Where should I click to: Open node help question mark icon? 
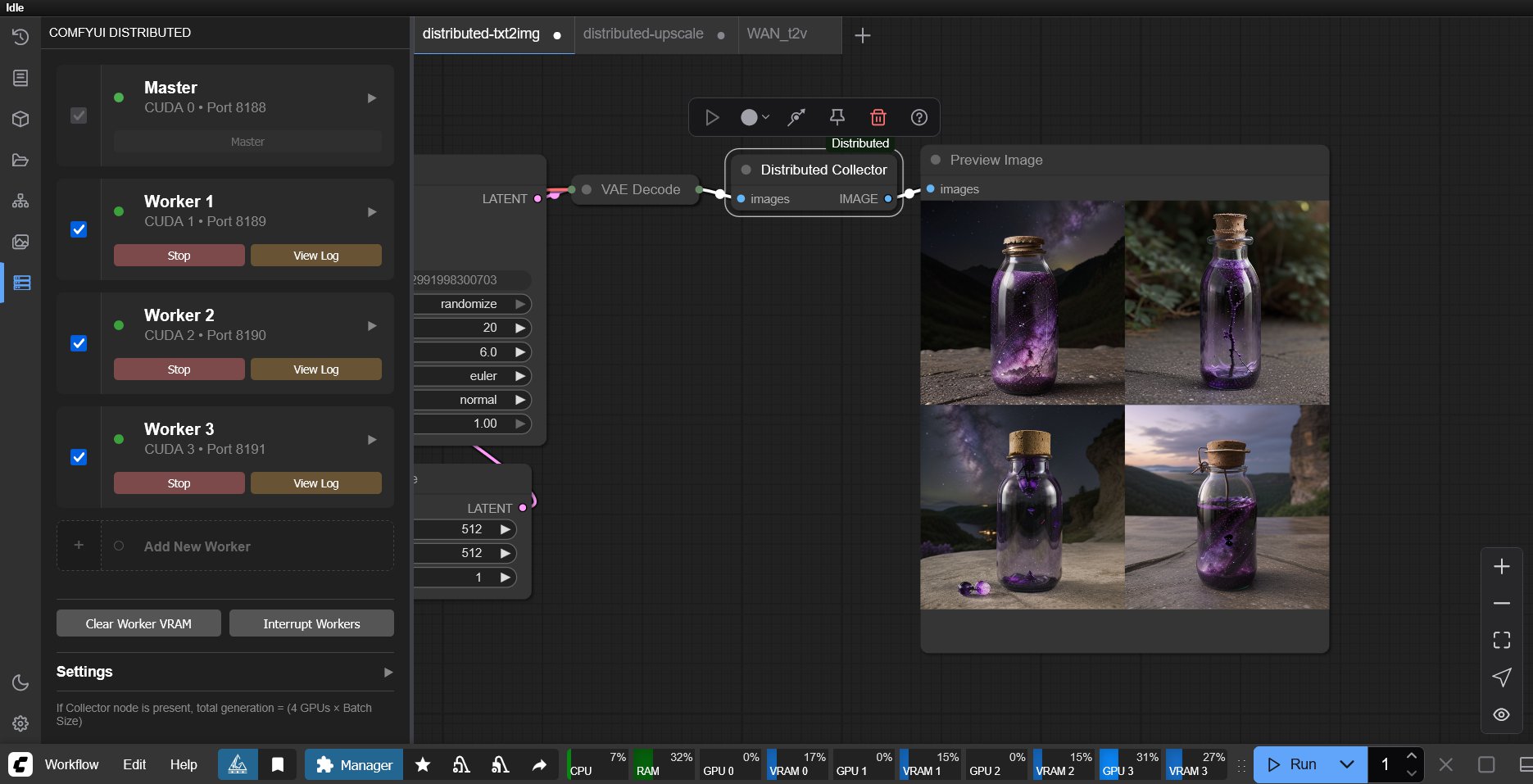918,117
